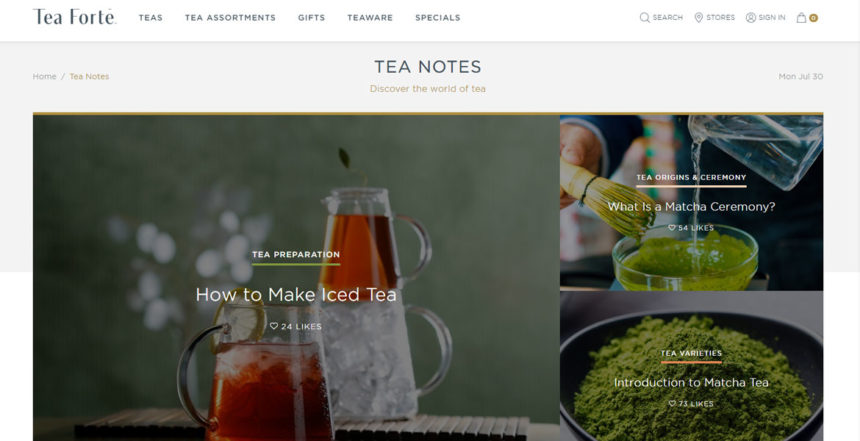Like the Introduction to Matcha Tea heart

coord(672,404)
